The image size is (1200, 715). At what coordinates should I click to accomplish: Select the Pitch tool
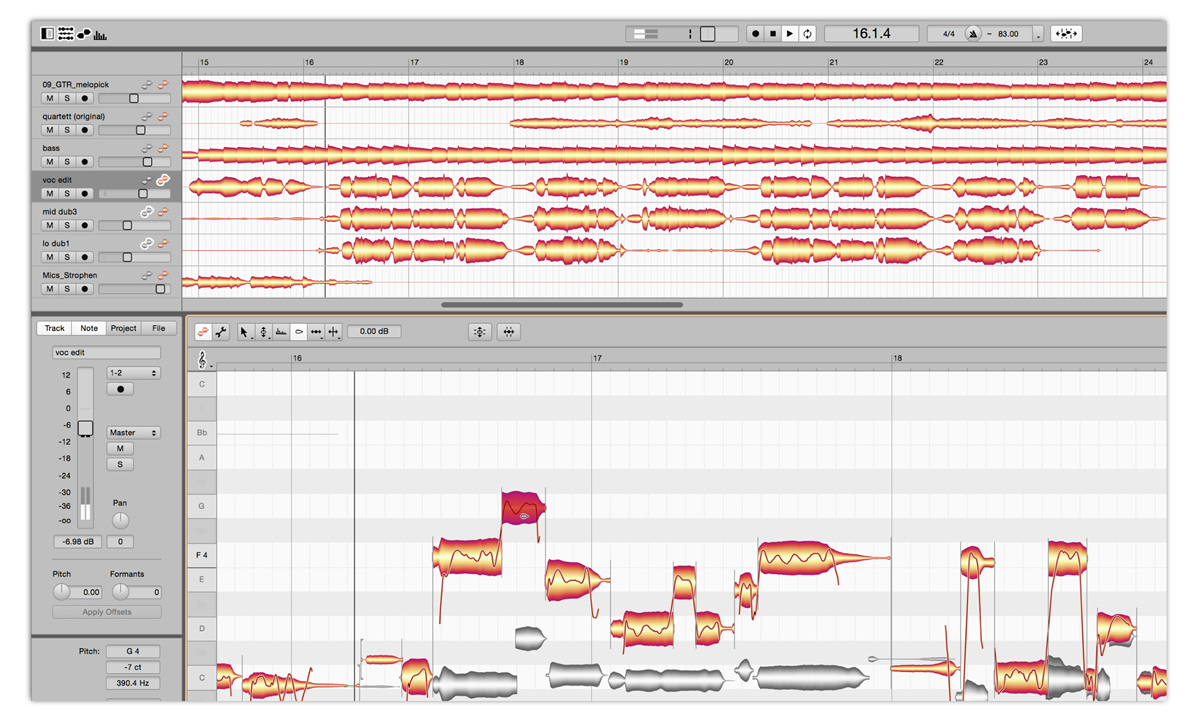[x=263, y=331]
